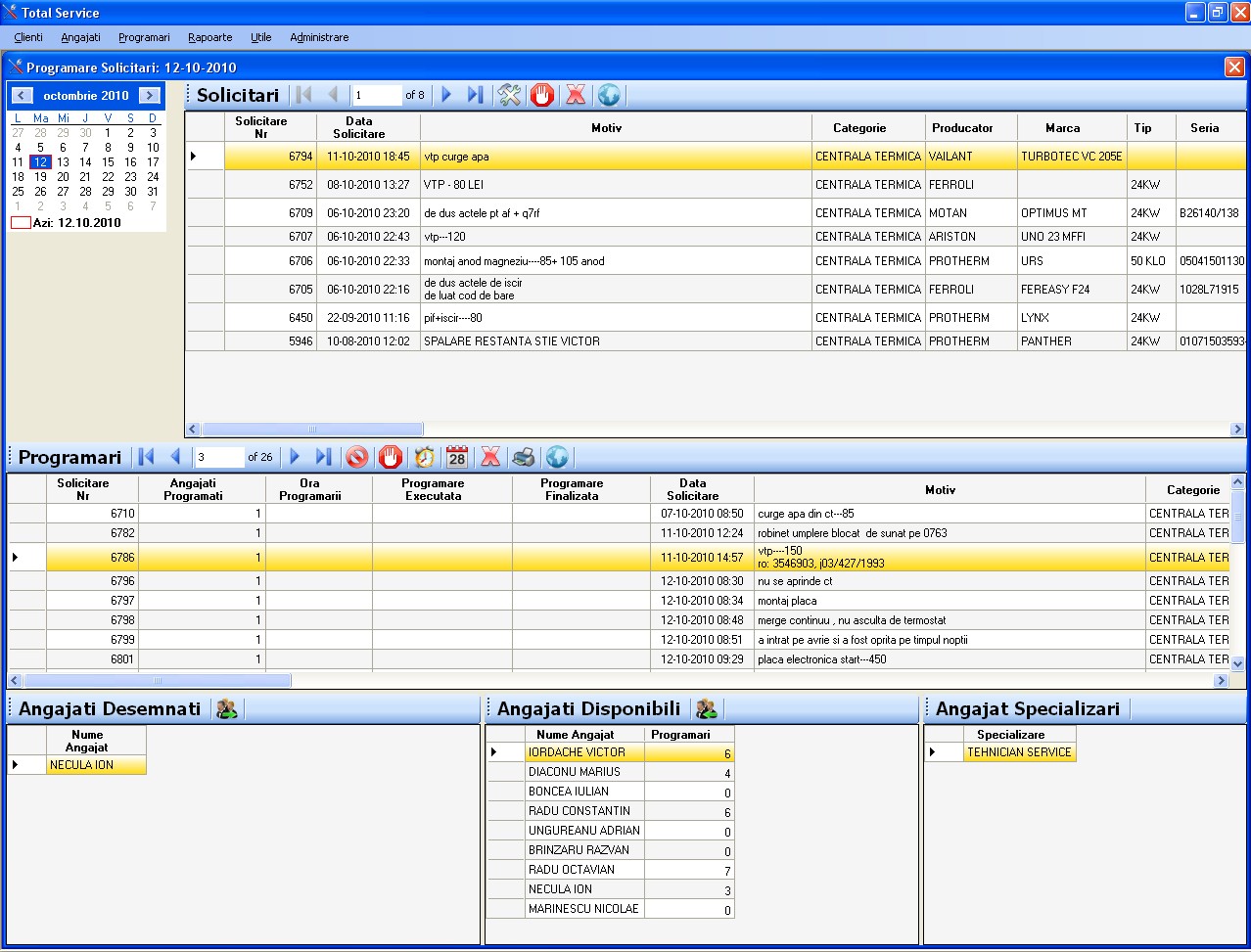Select Solicitari row with number 6752
The image size is (1251, 952).
click(x=716, y=185)
